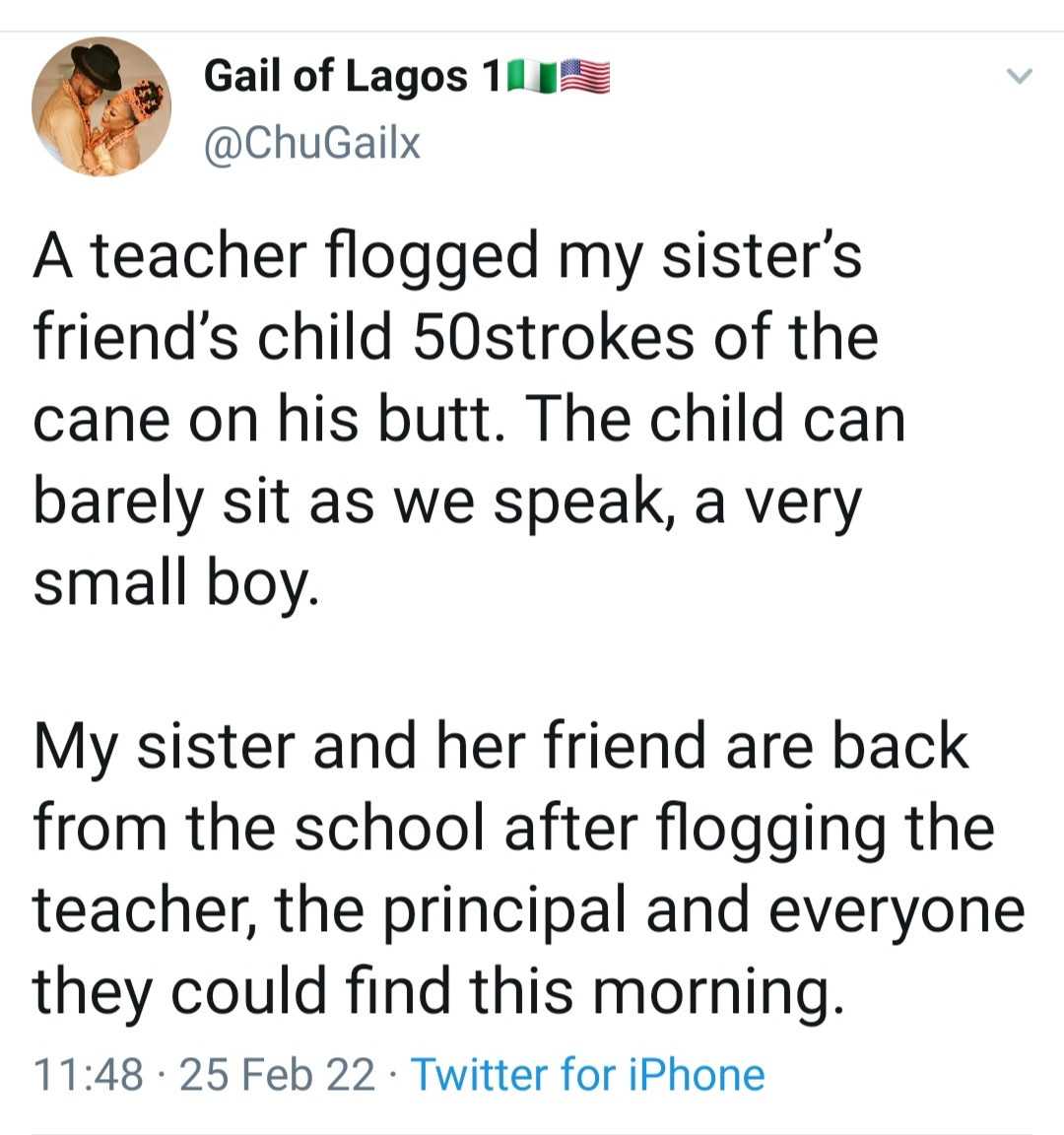This screenshot has width=1064, height=1135.
Task: Click the 11:48 tweet timestamp
Action: (x=89, y=1075)
